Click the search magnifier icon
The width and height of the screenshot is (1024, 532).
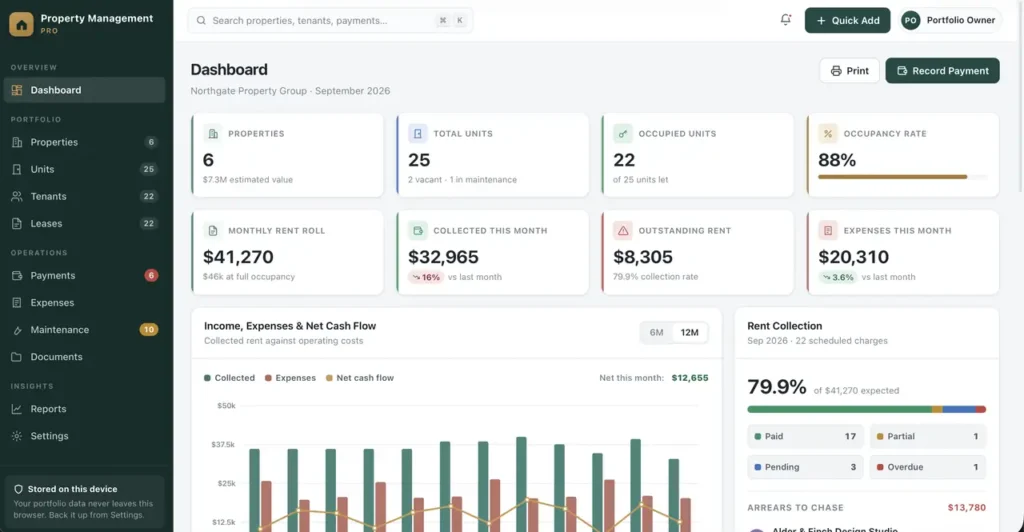[x=201, y=20]
